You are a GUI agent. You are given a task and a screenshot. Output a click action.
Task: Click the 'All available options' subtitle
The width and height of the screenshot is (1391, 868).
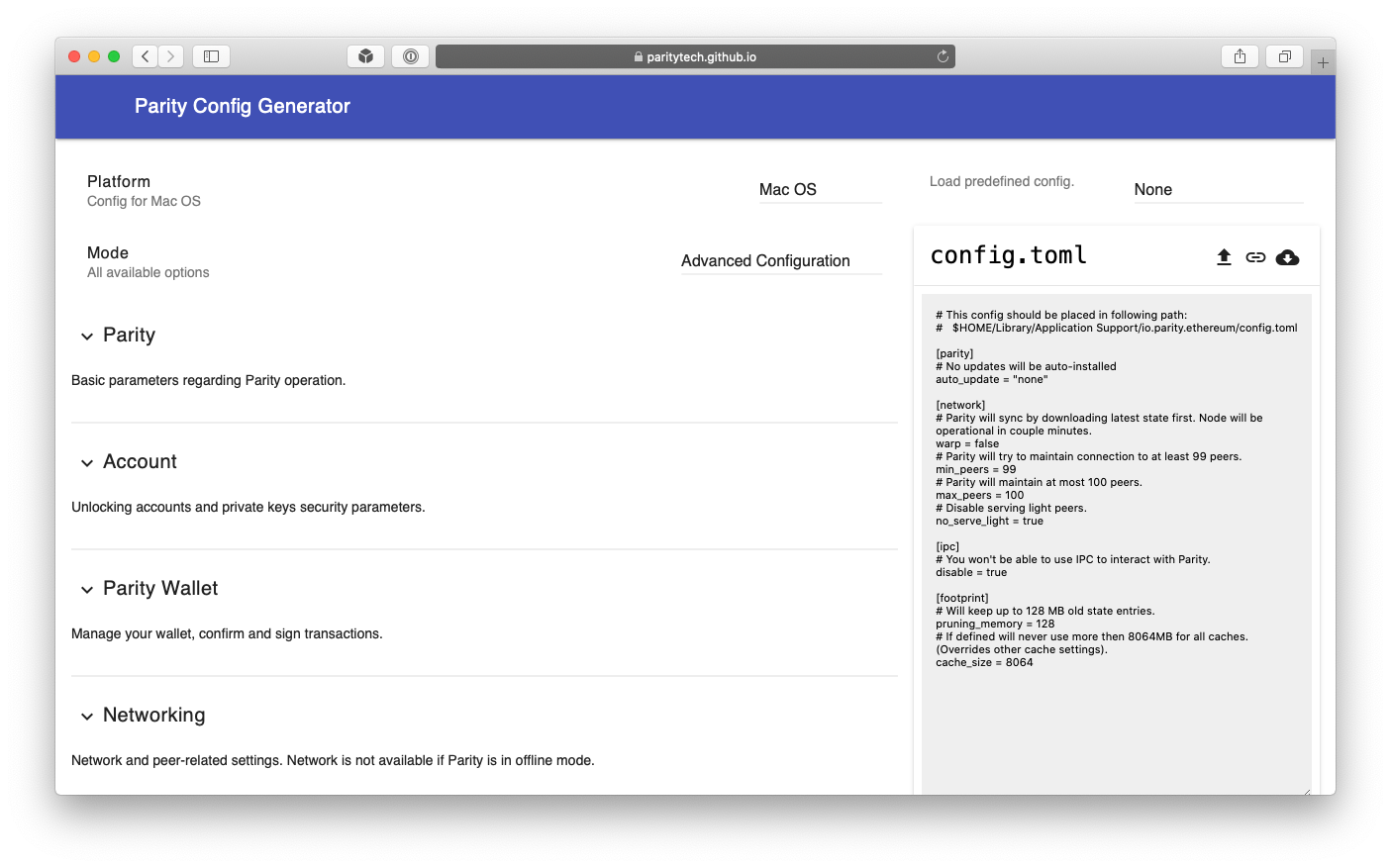pos(149,272)
